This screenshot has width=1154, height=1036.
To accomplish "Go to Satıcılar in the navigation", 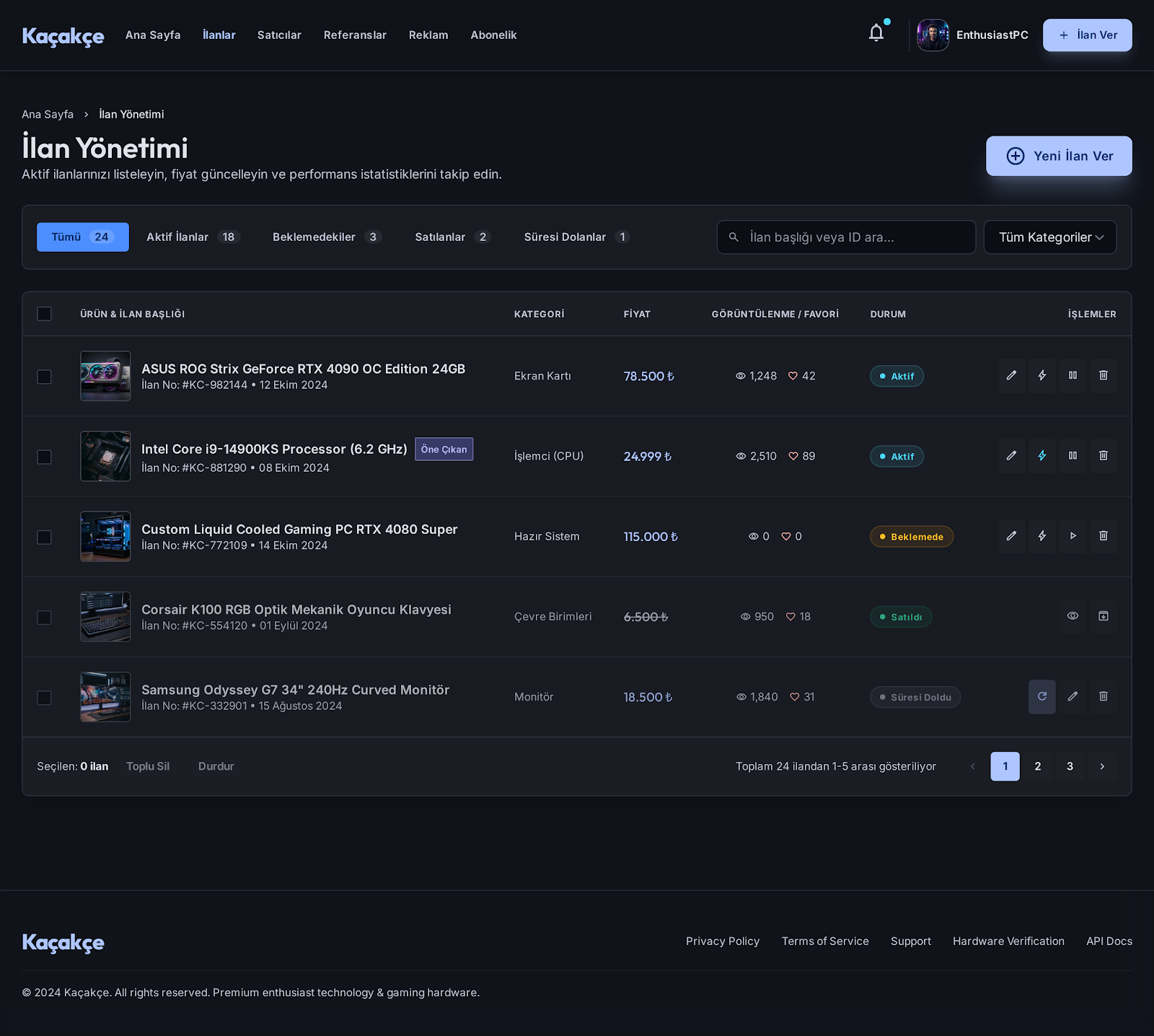I will click(x=279, y=35).
